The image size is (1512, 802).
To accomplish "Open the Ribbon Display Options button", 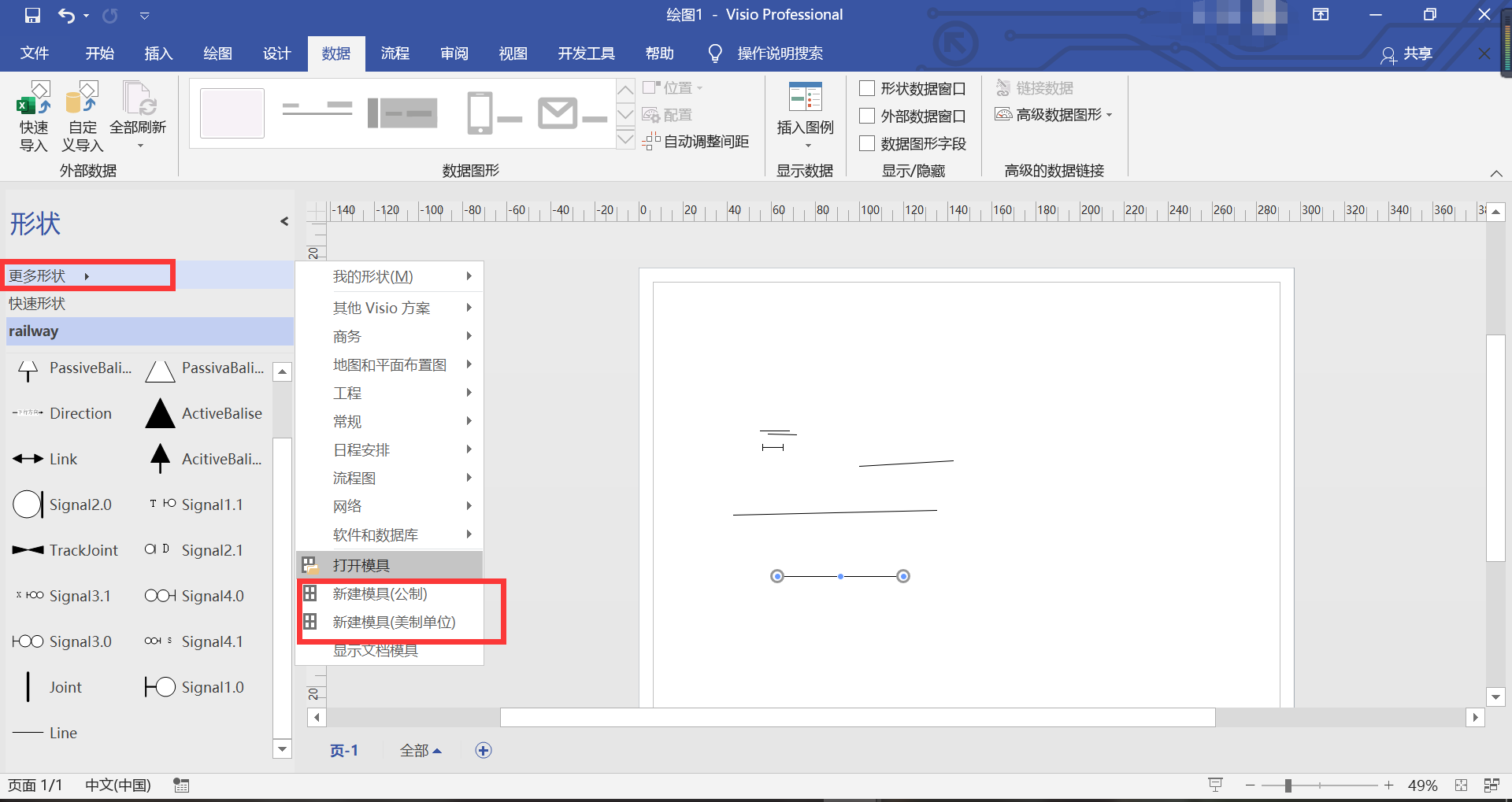I will click(1321, 15).
